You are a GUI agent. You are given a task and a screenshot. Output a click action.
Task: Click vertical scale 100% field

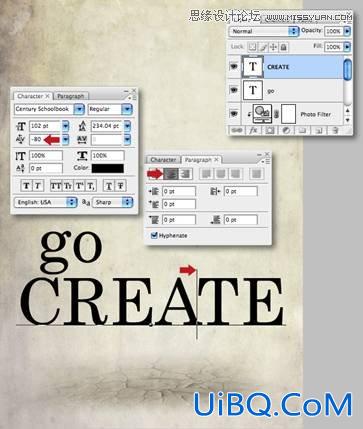[46, 156]
